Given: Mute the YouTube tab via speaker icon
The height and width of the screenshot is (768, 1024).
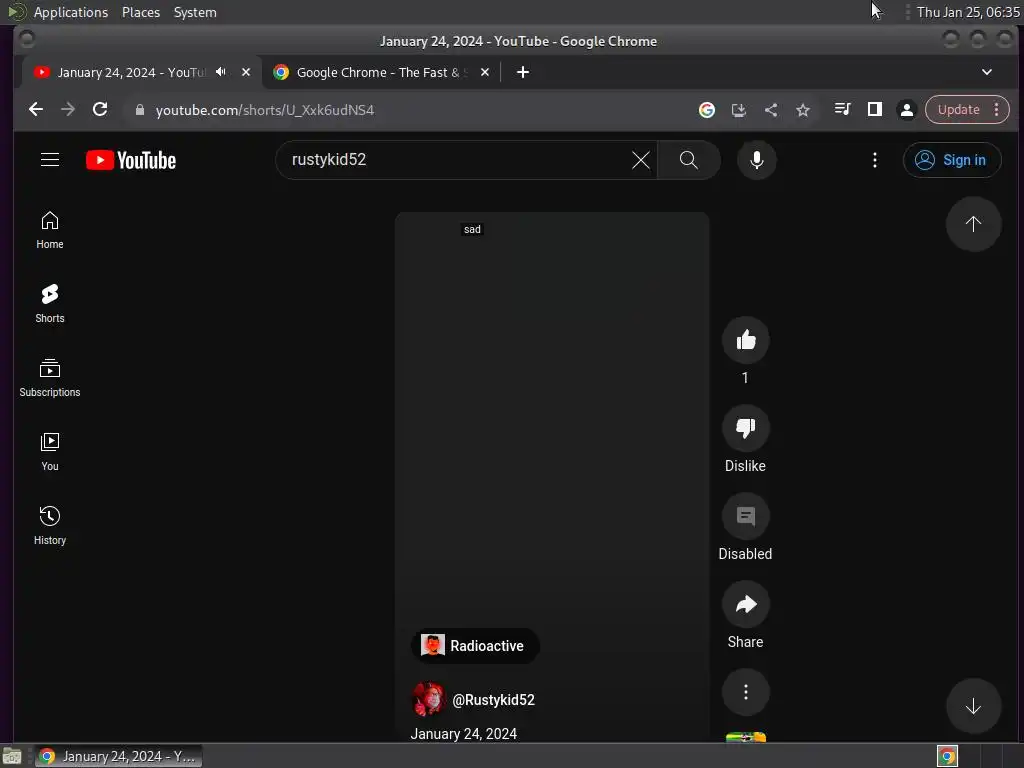Looking at the screenshot, I should (x=221, y=72).
